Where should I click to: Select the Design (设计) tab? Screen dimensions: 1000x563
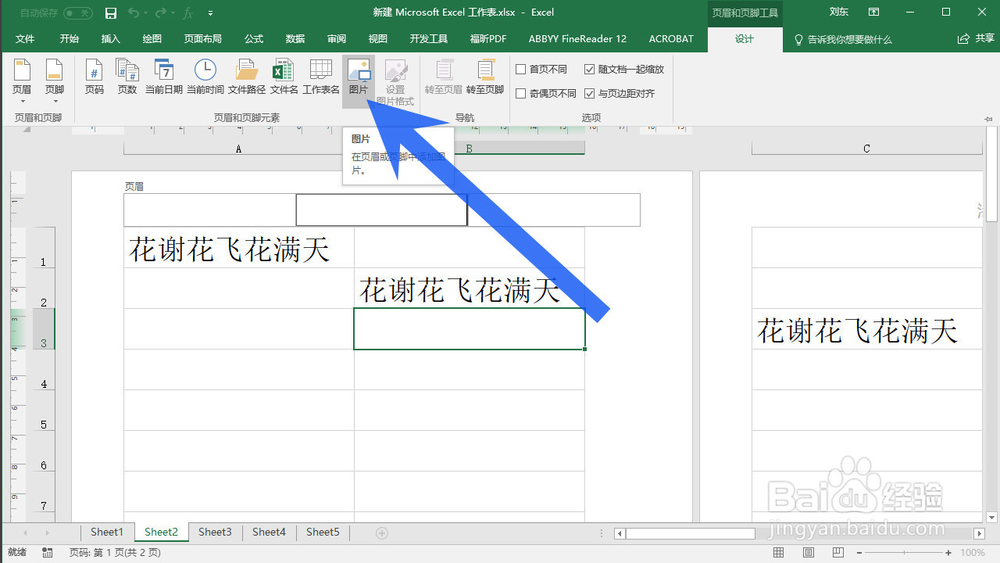tap(744, 39)
